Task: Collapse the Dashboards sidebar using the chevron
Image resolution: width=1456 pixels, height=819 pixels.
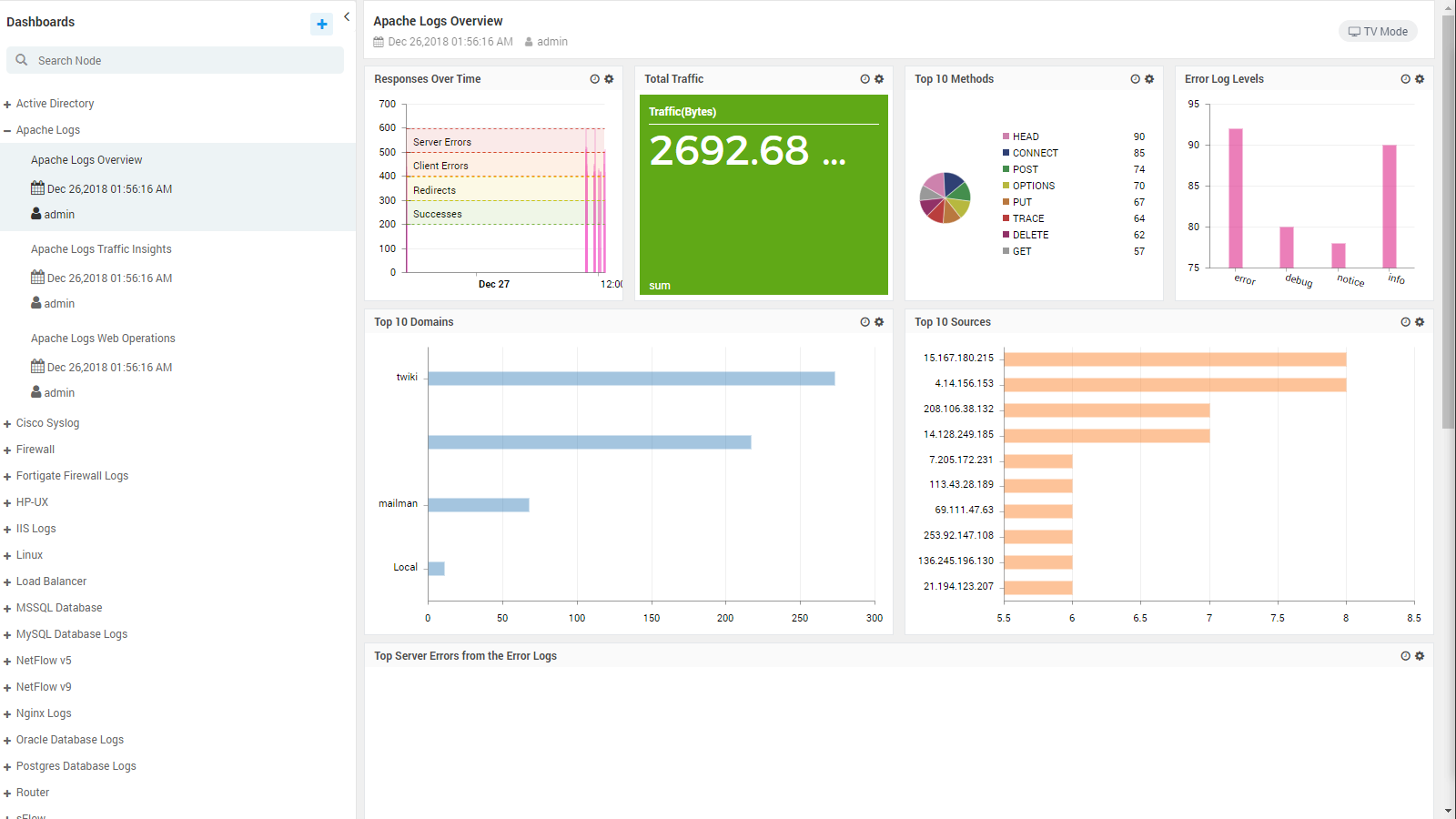Action: point(347,16)
